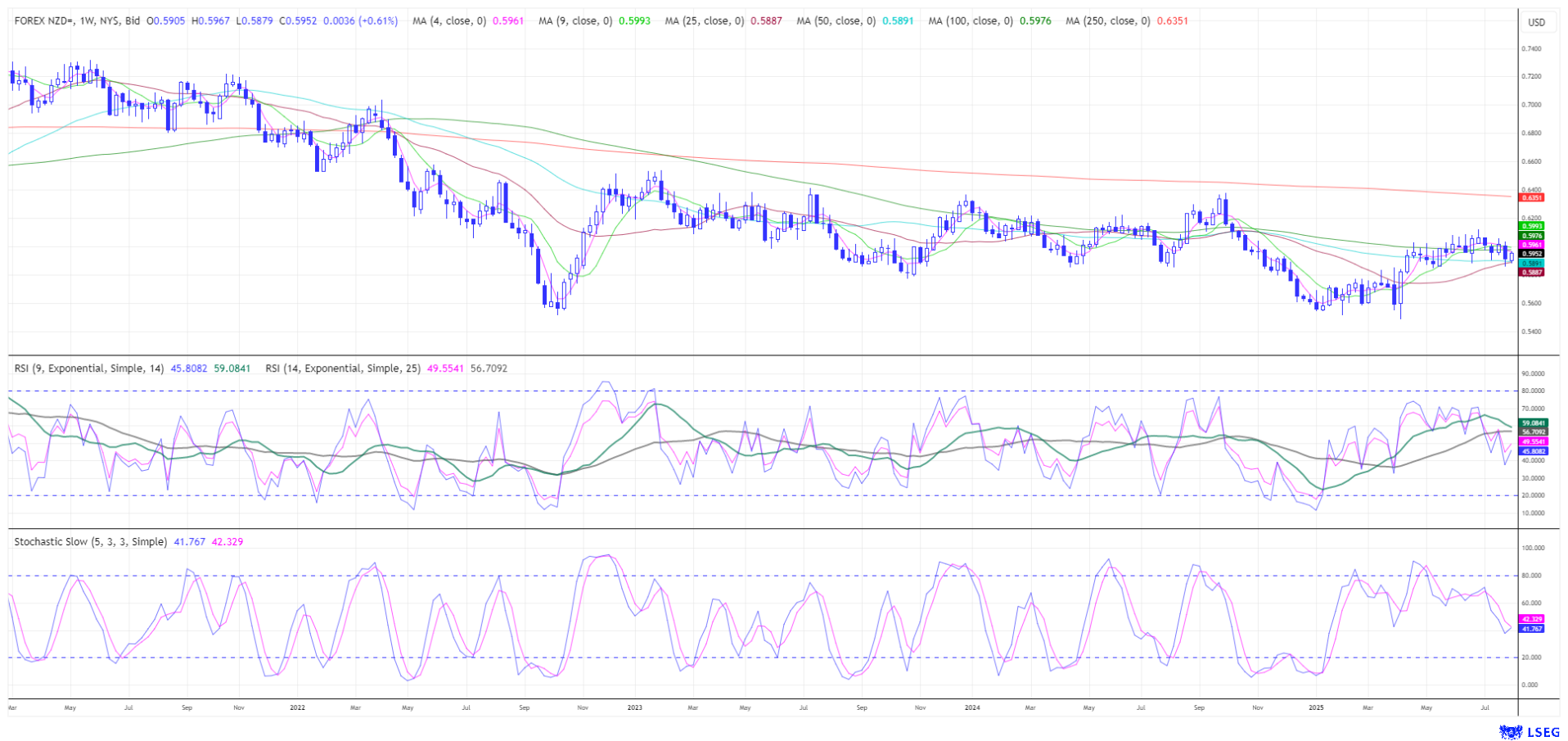
Task: Click the blue 41.767 stochastic value tag
Action: [x=1531, y=629]
